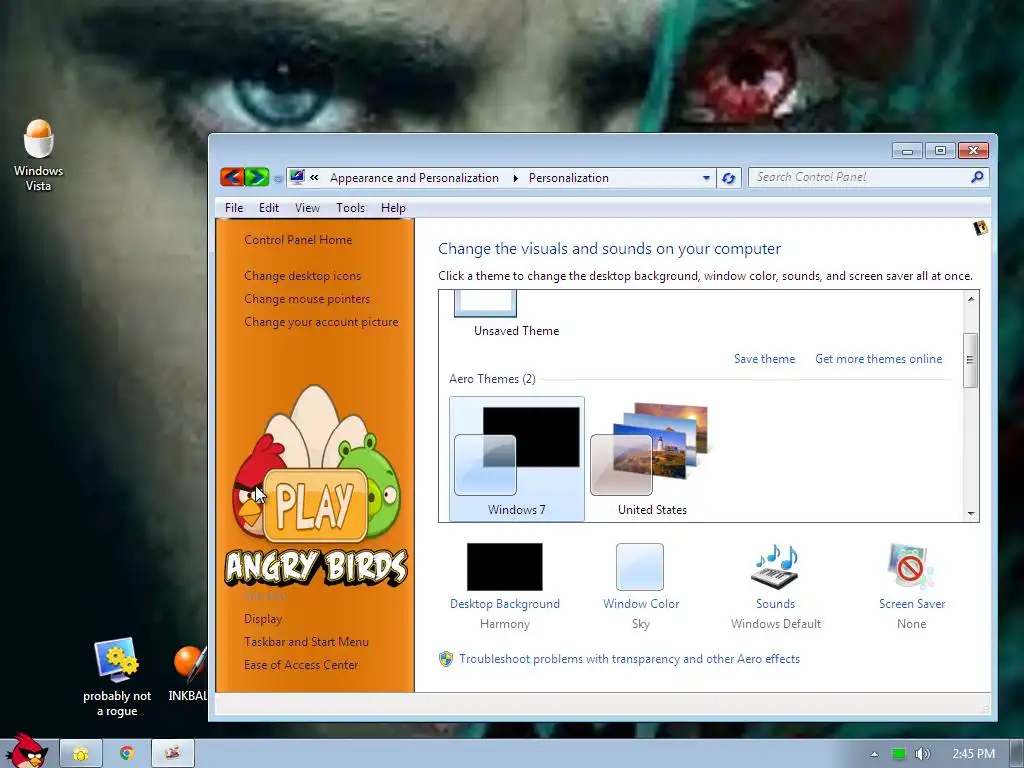The image size is (1024, 768).
Task: Minimize the Personalization window
Action: tap(907, 151)
